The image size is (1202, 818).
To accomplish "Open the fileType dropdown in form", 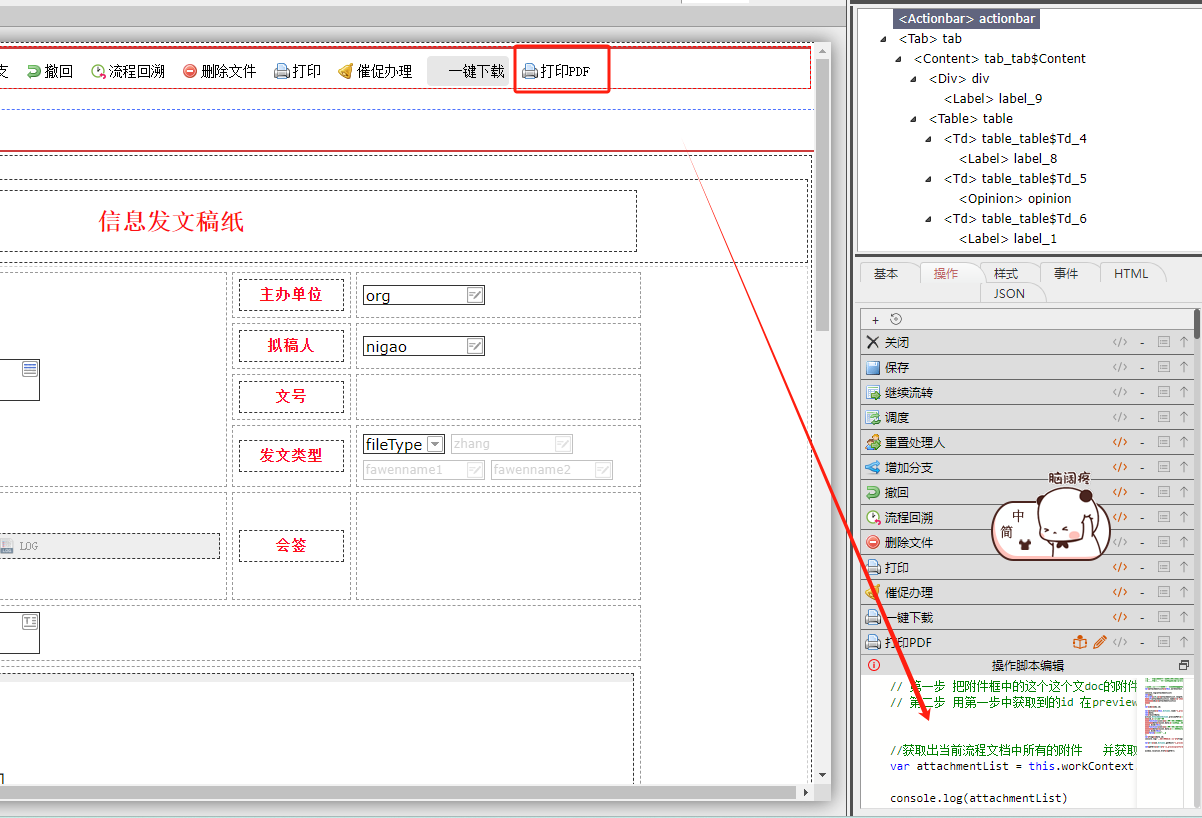I will (x=435, y=444).
